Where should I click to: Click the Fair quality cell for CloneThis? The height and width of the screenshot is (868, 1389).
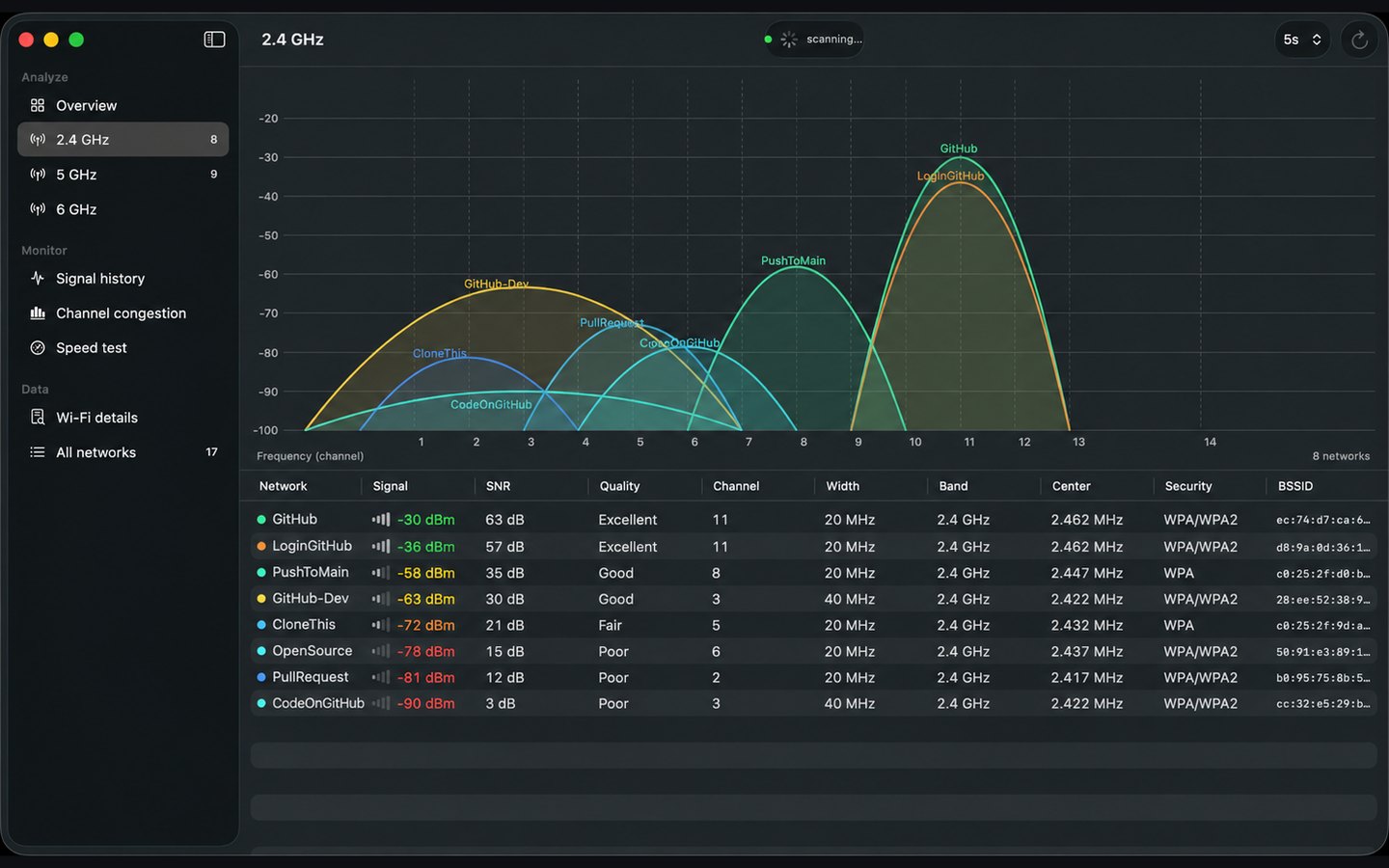click(610, 625)
